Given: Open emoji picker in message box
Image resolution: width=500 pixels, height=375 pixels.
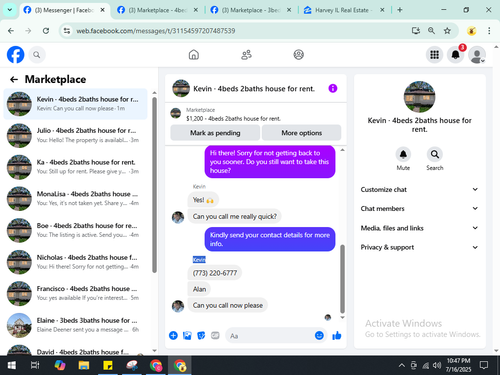Looking at the screenshot, I should click(x=319, y=335).
